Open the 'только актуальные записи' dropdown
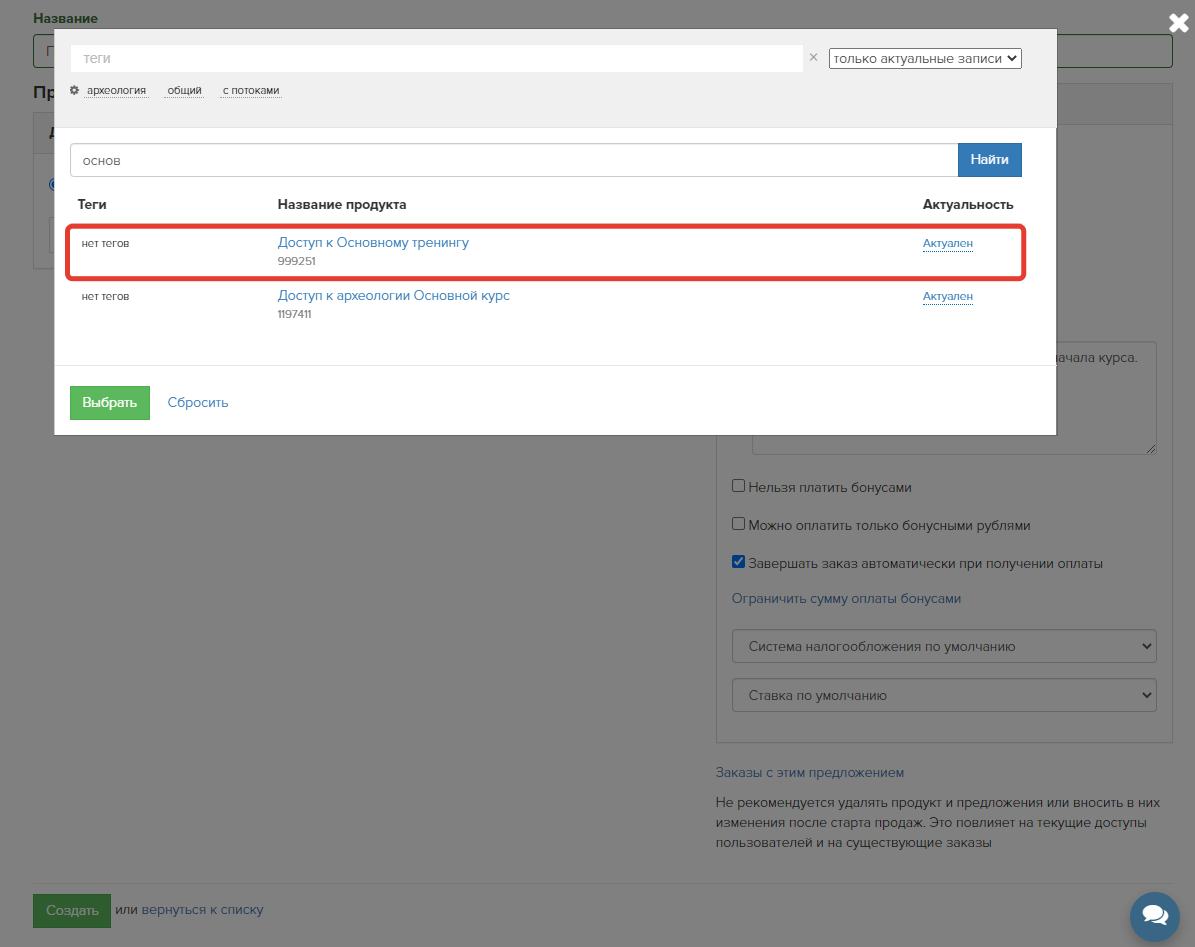The image size is (1195, 947). click(x=924, y=59)
